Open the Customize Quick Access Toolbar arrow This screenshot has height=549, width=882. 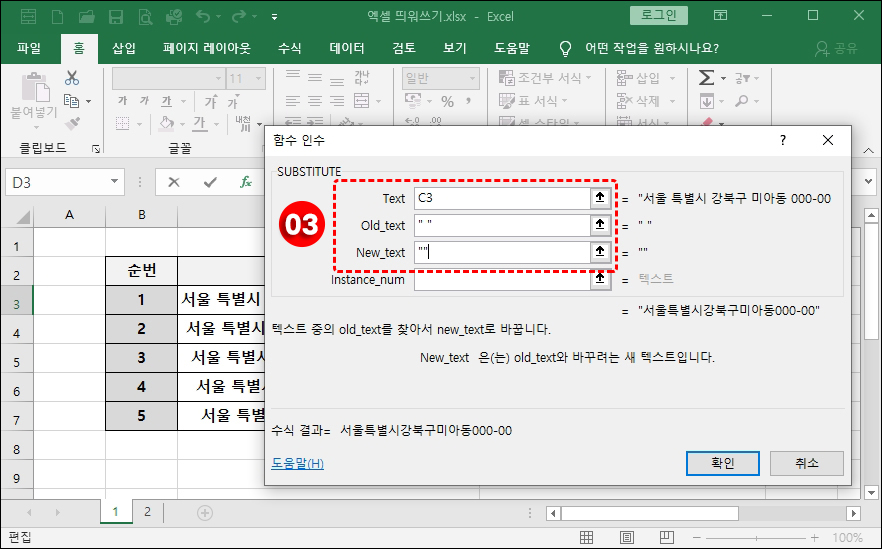coord(274,17)
